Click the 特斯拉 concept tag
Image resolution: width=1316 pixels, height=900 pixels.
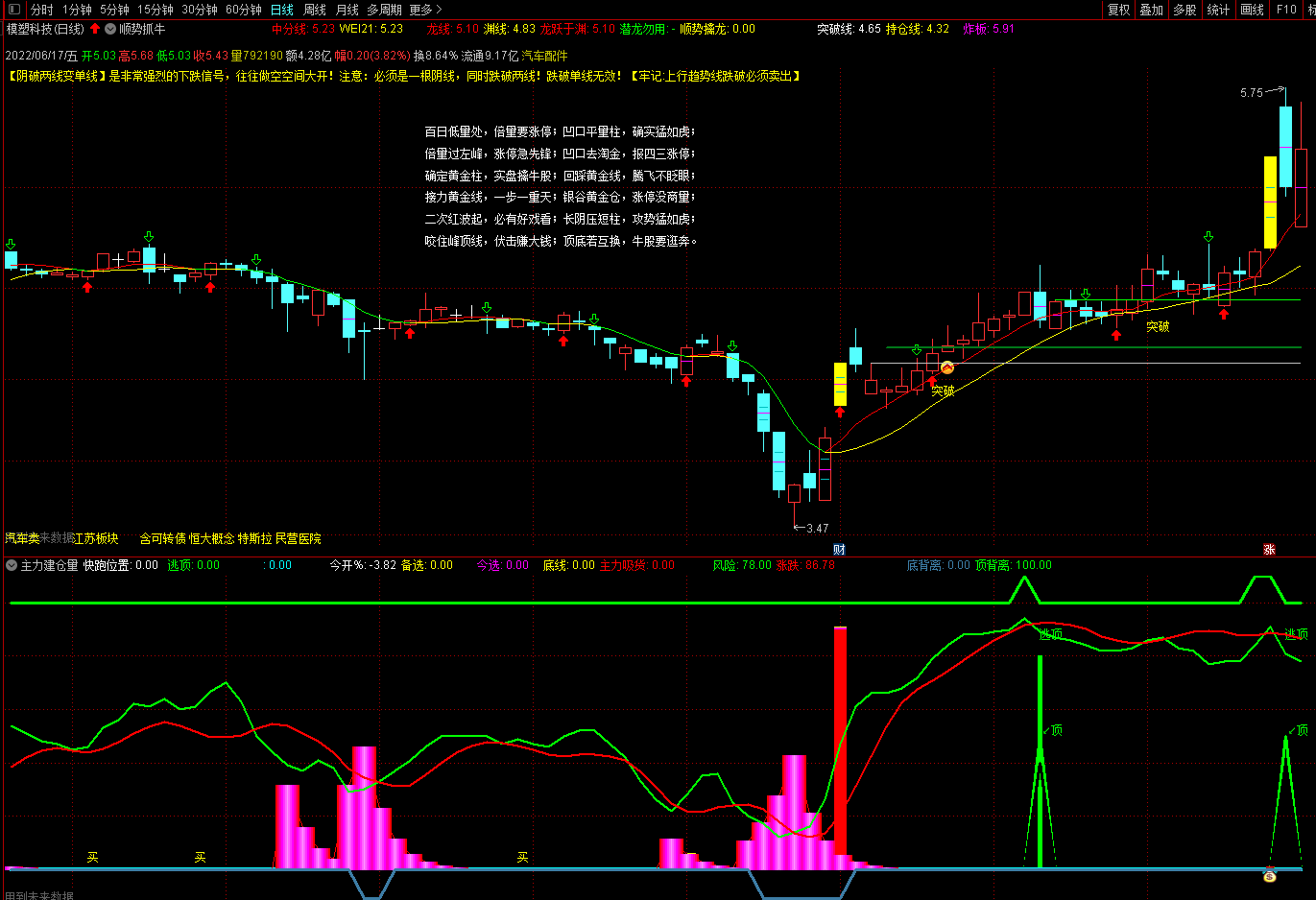(x=254, y=538)
